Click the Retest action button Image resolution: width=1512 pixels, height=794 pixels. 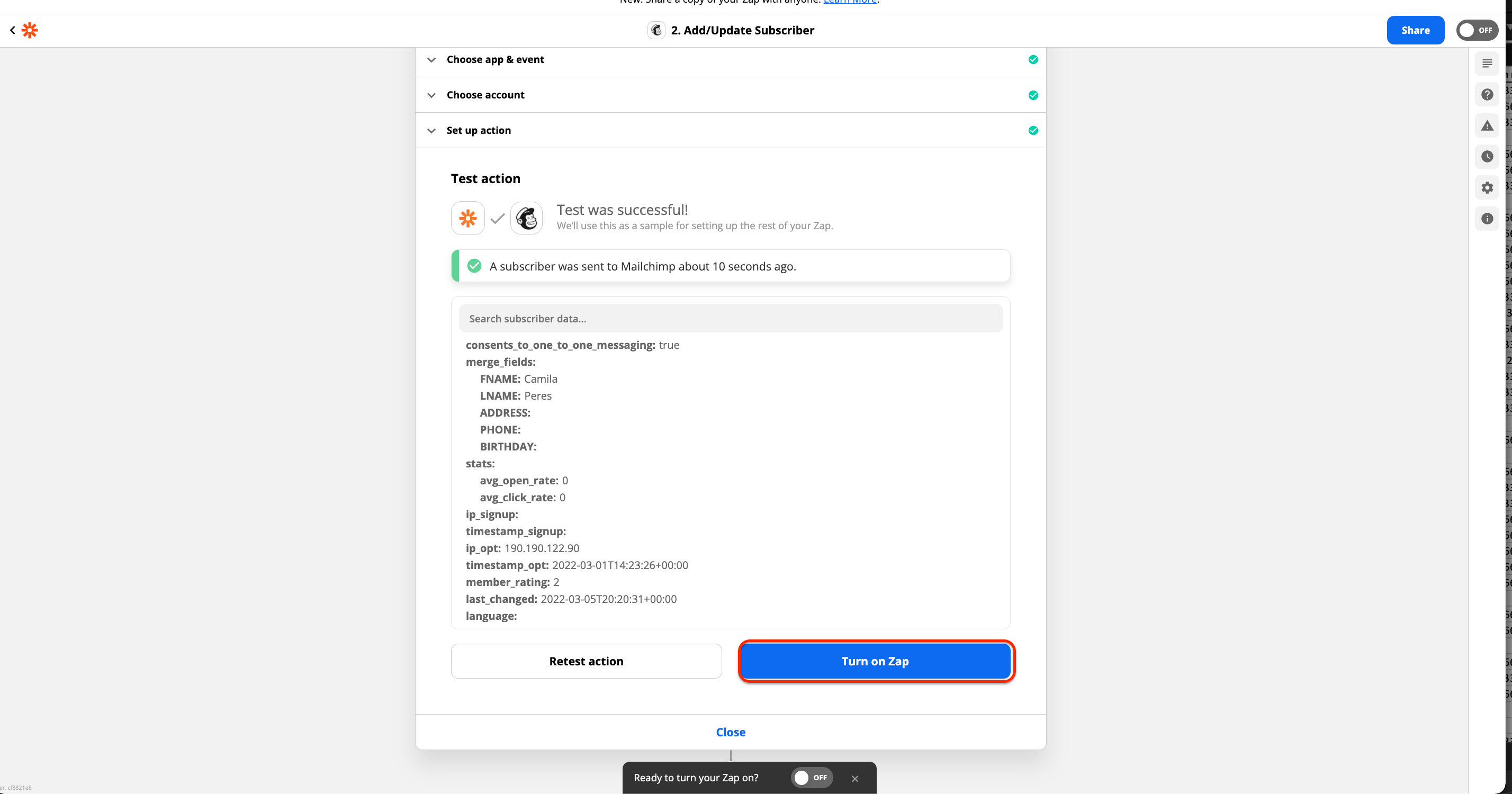pyautogui.click(x=586, y=661)
